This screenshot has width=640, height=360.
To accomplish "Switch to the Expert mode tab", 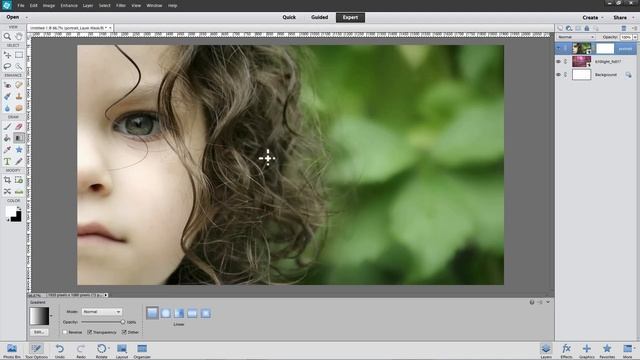I will point(350,18).
